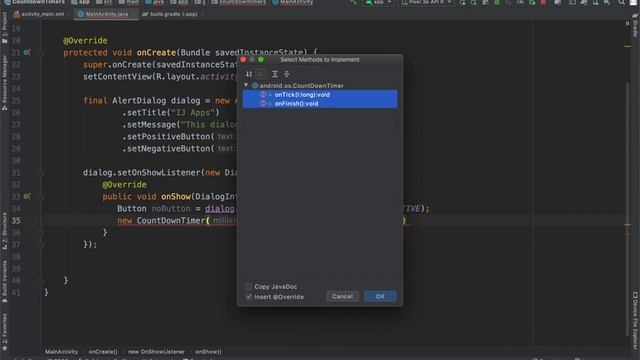This screenshot has width=640, height=360.
Task: Enable the Copy JavaDoc checkbox
Action: tap(249, 287)
